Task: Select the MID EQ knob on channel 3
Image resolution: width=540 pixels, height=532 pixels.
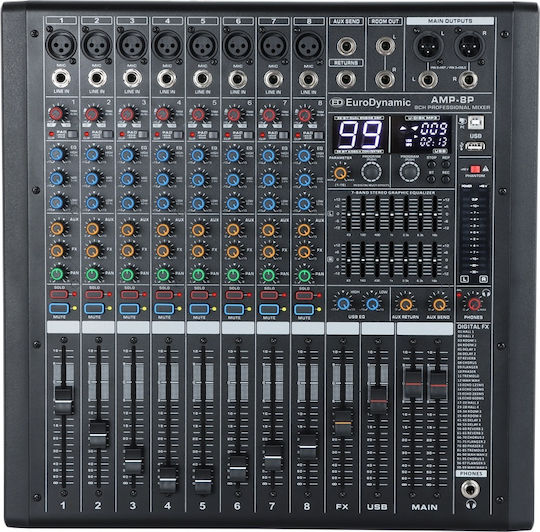Action: coord(127,179)
